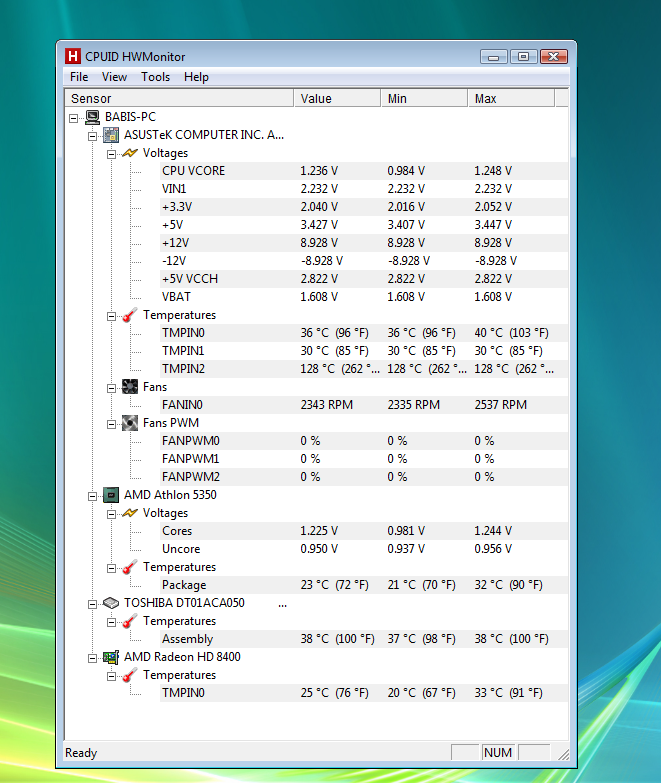Click the lightning icon beside ASUSTeK Voltages
Image resolution: width=661 pixels, height=783 pixels.
tap(130, 153)
